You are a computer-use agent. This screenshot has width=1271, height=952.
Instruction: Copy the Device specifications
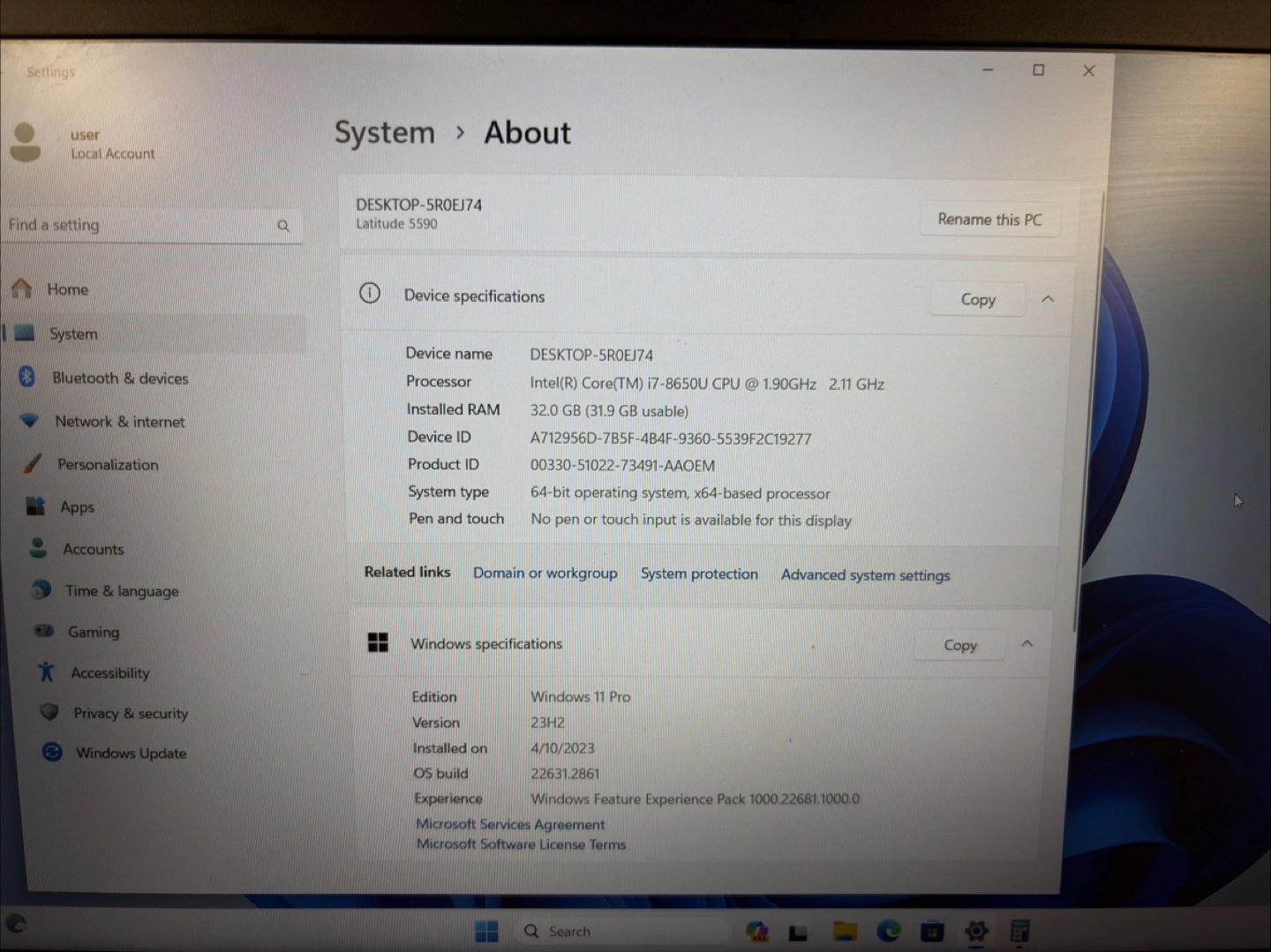(x=978, y=300)
